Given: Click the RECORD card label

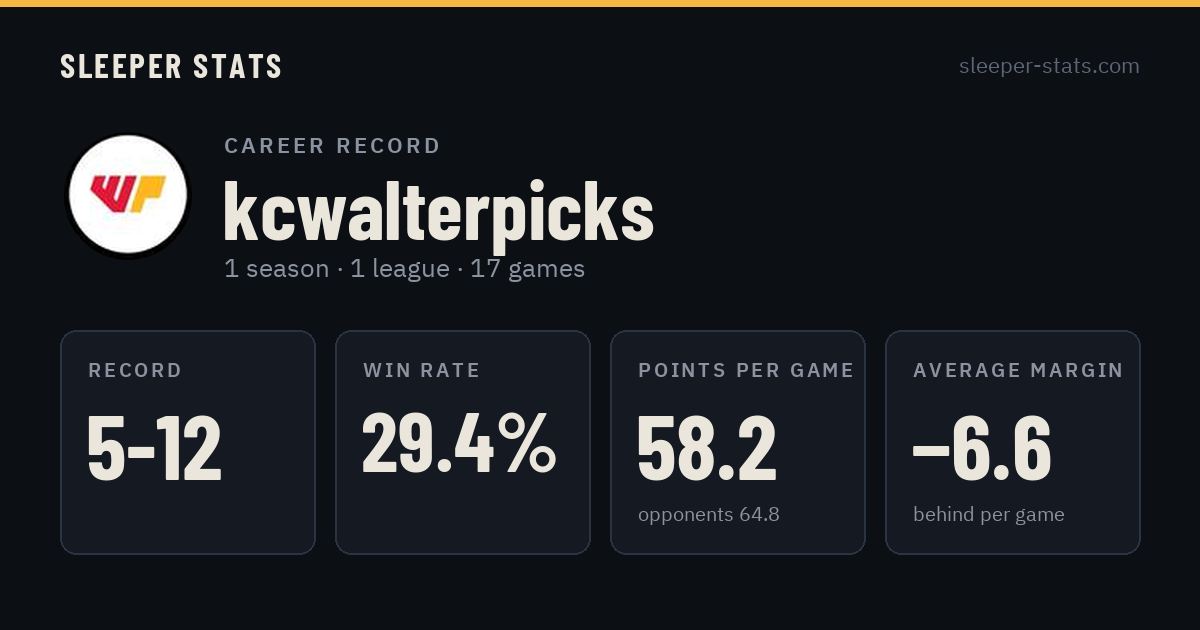Looking at the screenshot, I should tap(135, 371).
